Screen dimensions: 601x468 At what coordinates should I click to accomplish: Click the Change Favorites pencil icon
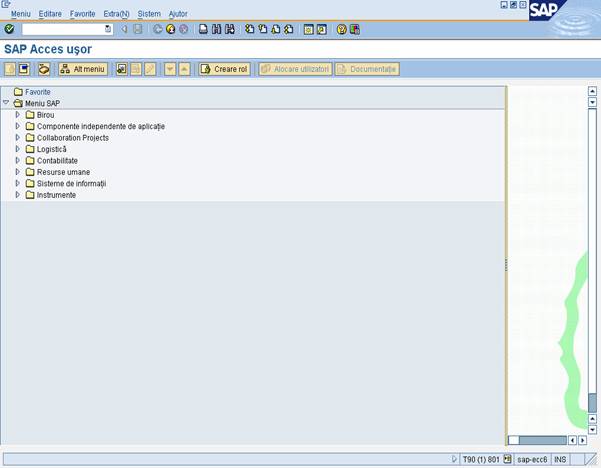pyautogui.click(x=150, y=69)
